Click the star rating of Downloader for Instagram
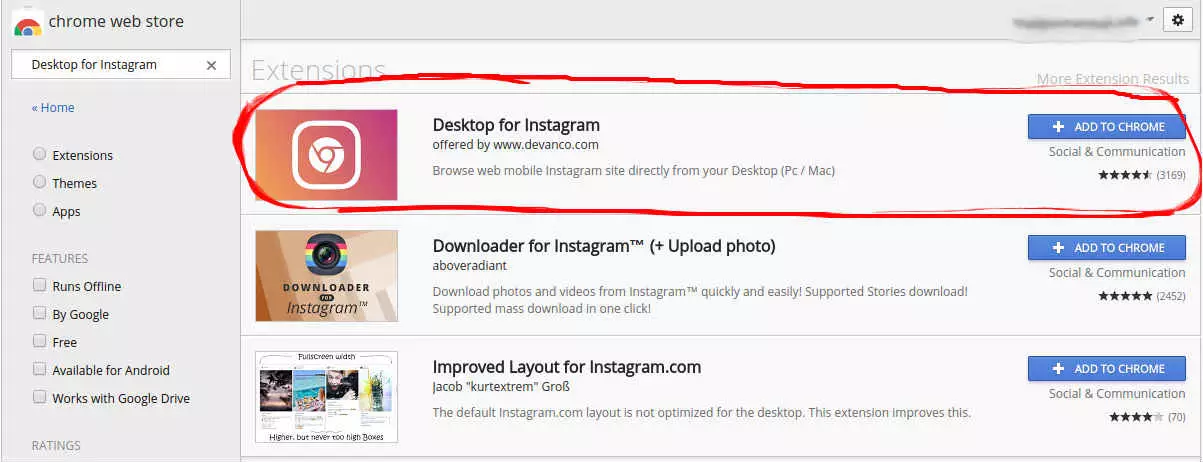The image size is (1203, 462). (x=1125, y=296)
